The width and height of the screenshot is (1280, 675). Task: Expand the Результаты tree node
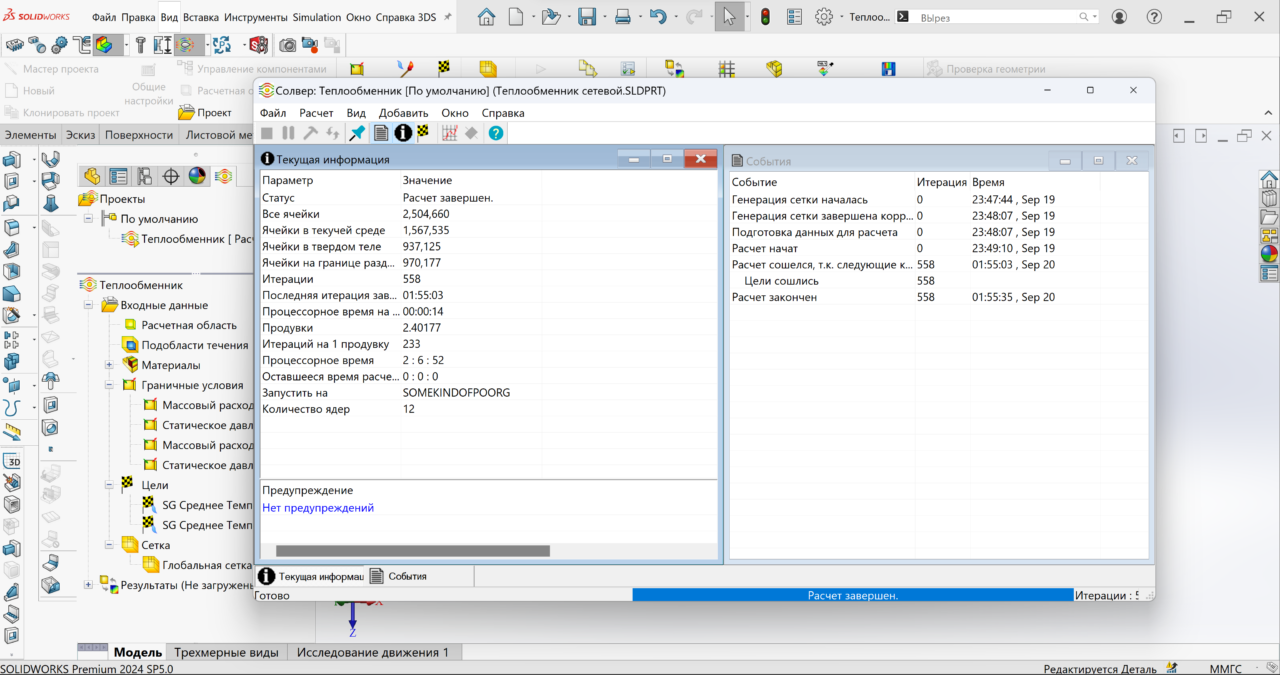coord(88,585)
